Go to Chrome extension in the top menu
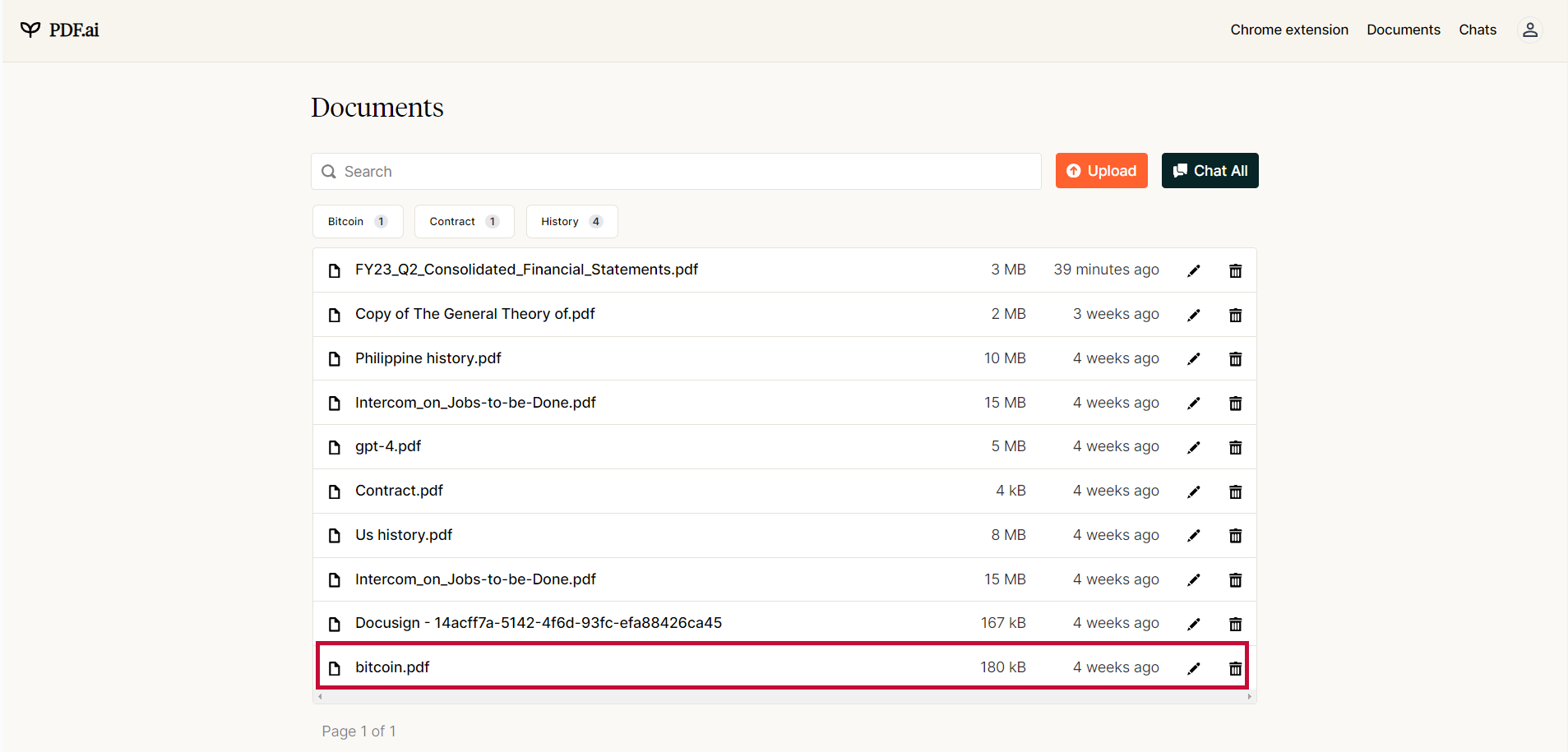This screenshot has width=1568, height=752. tap(1288, 30)
